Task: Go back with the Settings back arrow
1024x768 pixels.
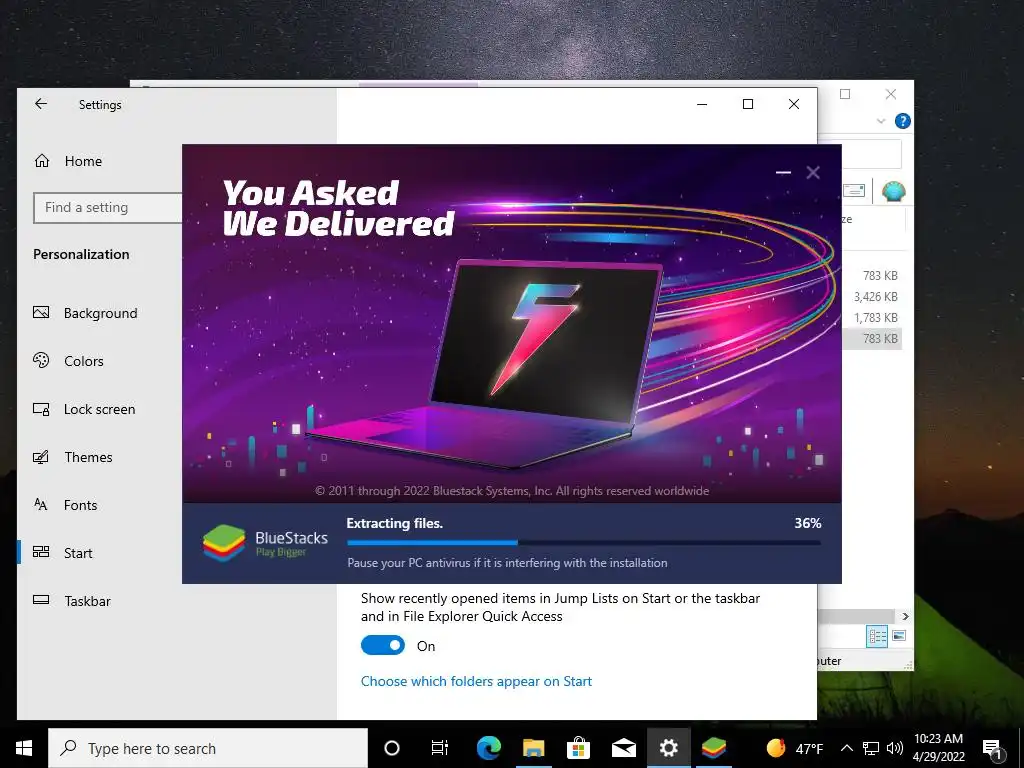Action: tap(41, 104)
